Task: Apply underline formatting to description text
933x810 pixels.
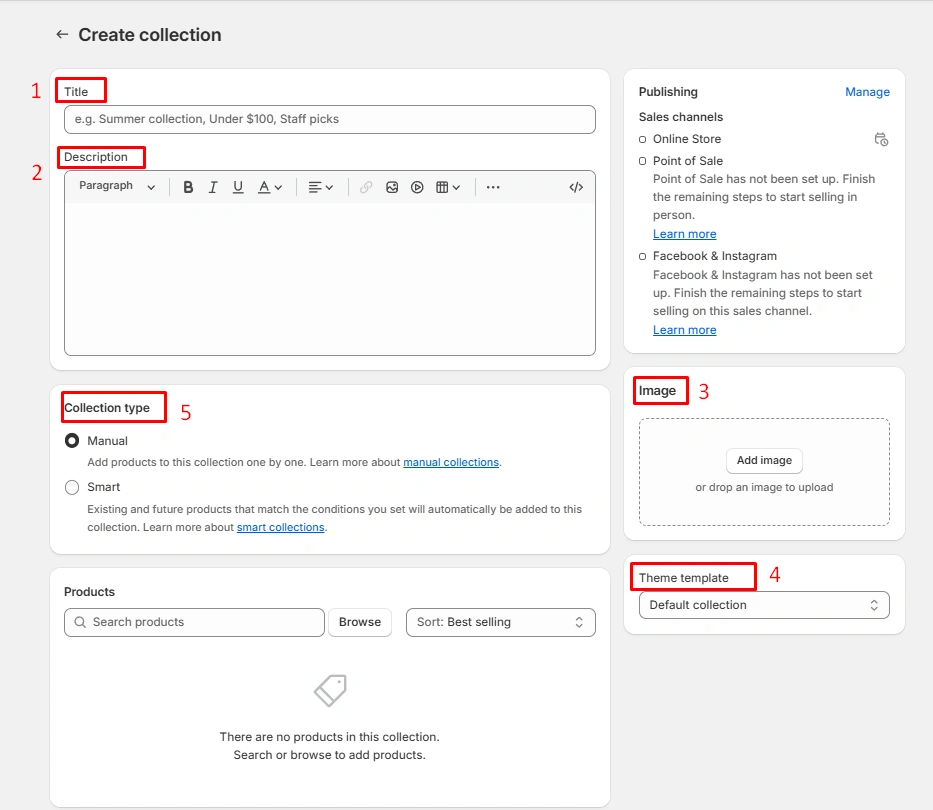Action: pyautogui.click(x=236, y=186)
